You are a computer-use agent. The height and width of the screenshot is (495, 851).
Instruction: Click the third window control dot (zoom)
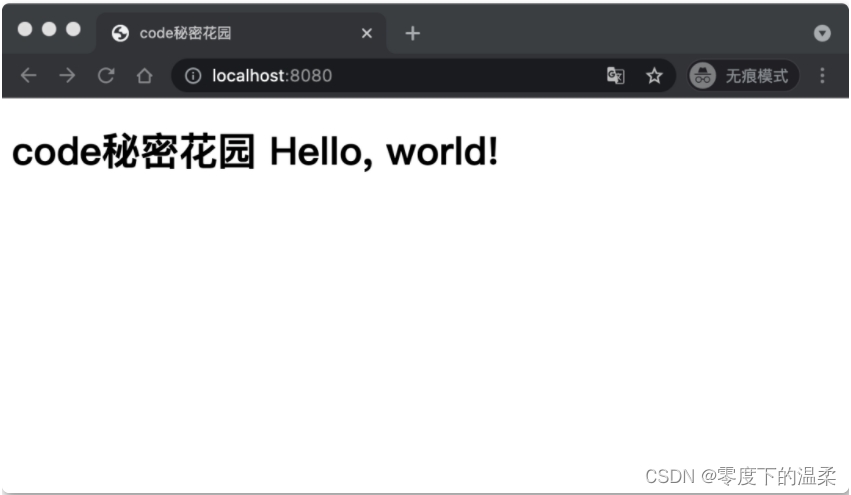point(73,29)
